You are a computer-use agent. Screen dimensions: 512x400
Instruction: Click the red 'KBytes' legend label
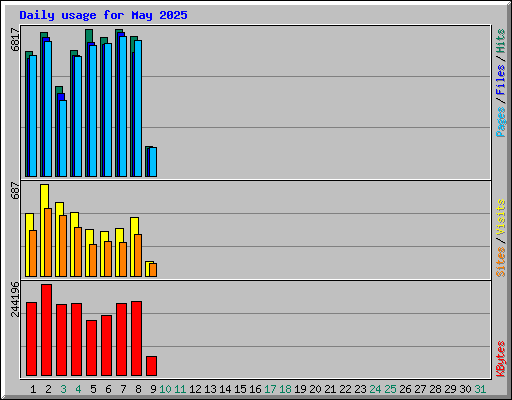(500, 359)
